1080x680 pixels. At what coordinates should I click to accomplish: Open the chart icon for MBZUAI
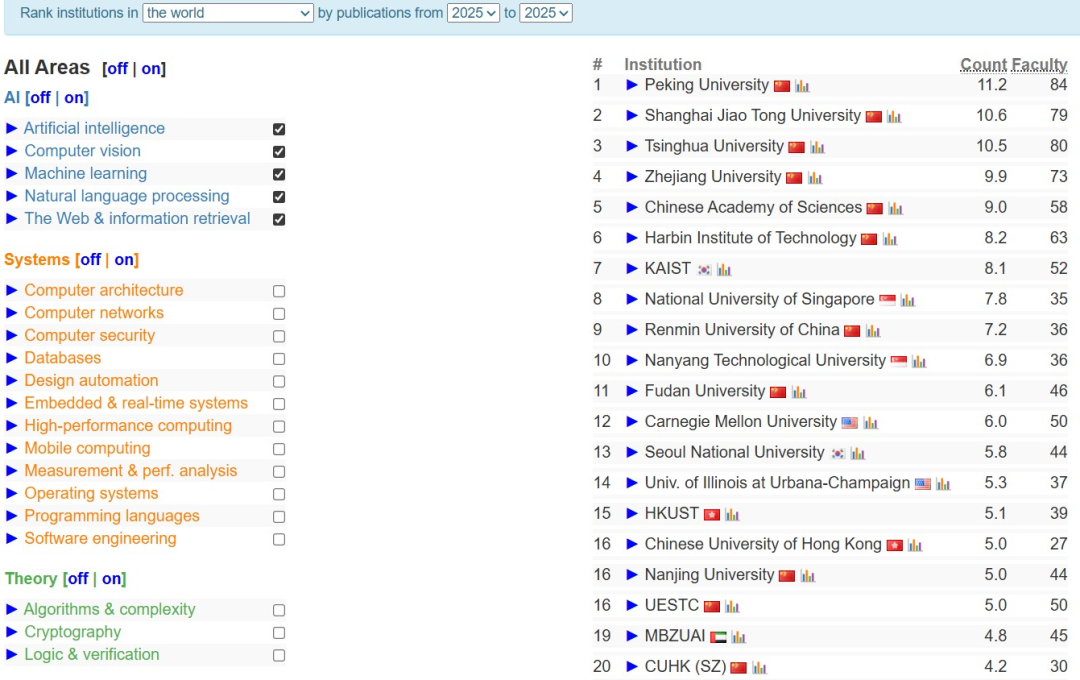point(738,637)
